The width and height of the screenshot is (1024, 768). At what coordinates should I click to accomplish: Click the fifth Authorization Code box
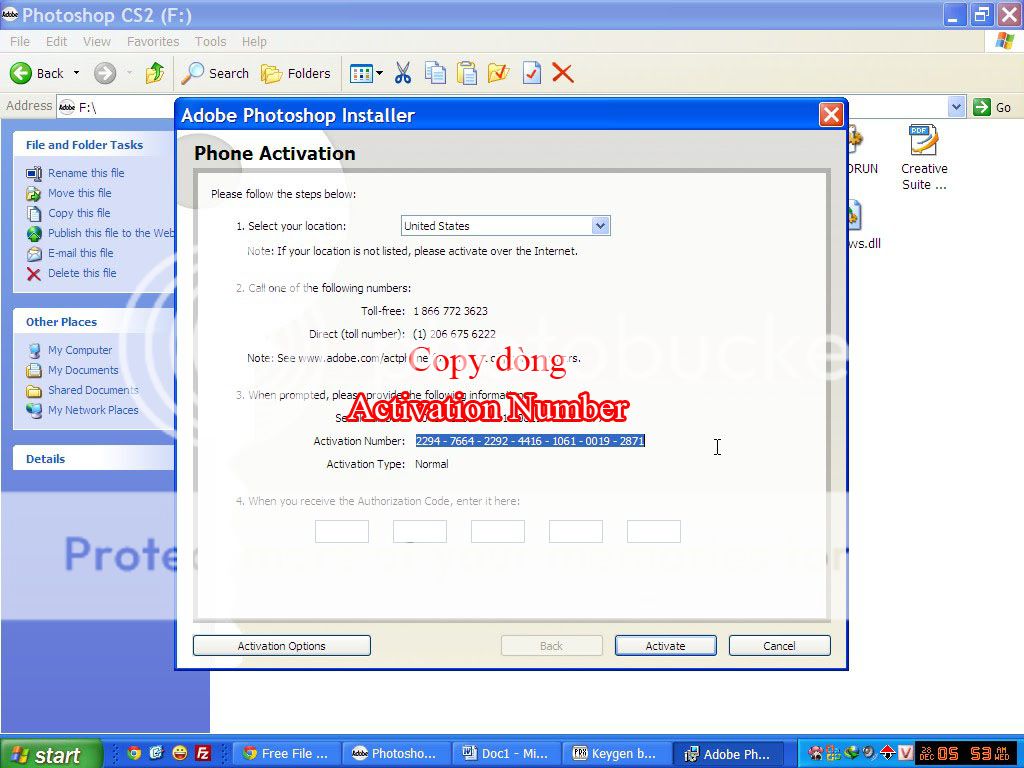pyautogui.click(x=654, y=532)
